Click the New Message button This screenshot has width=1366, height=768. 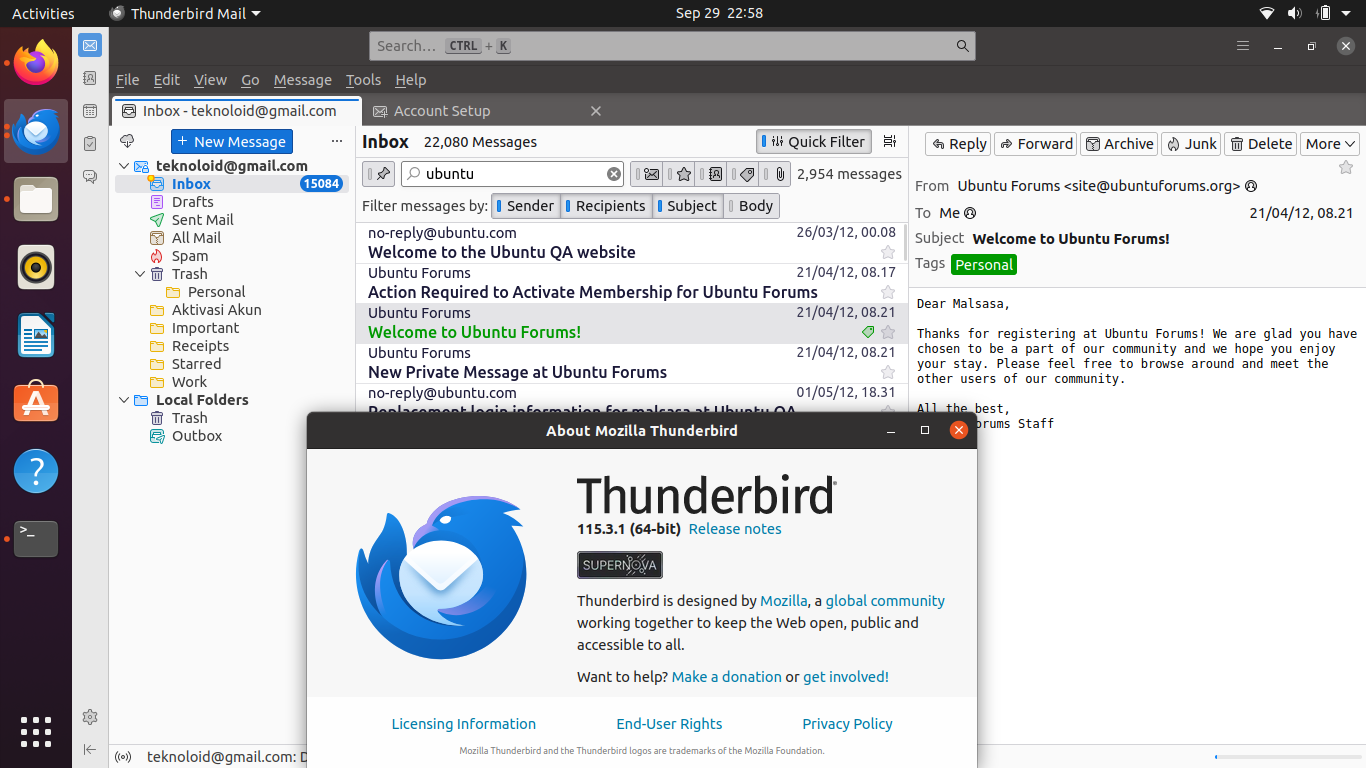(232, 142)
